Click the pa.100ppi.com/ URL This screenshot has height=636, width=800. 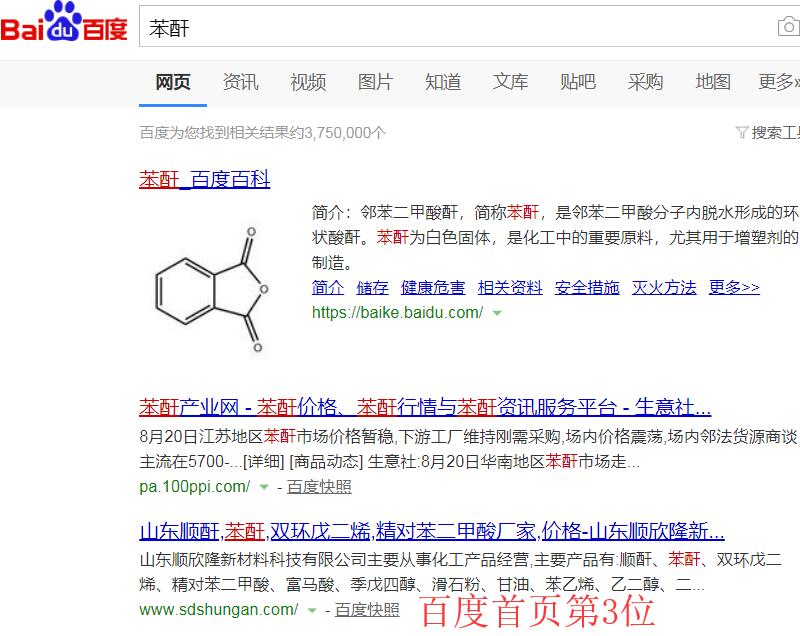(195, 487)
